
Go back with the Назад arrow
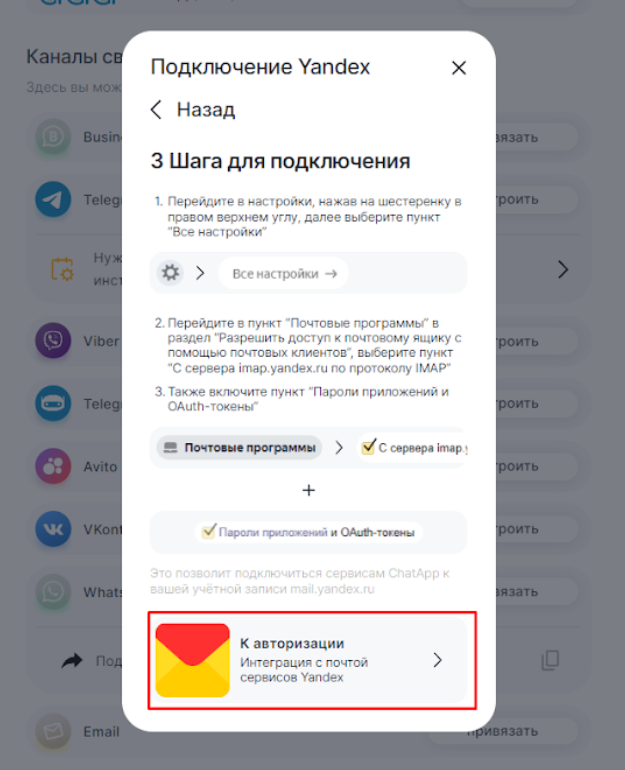click(x=156, y=110)
